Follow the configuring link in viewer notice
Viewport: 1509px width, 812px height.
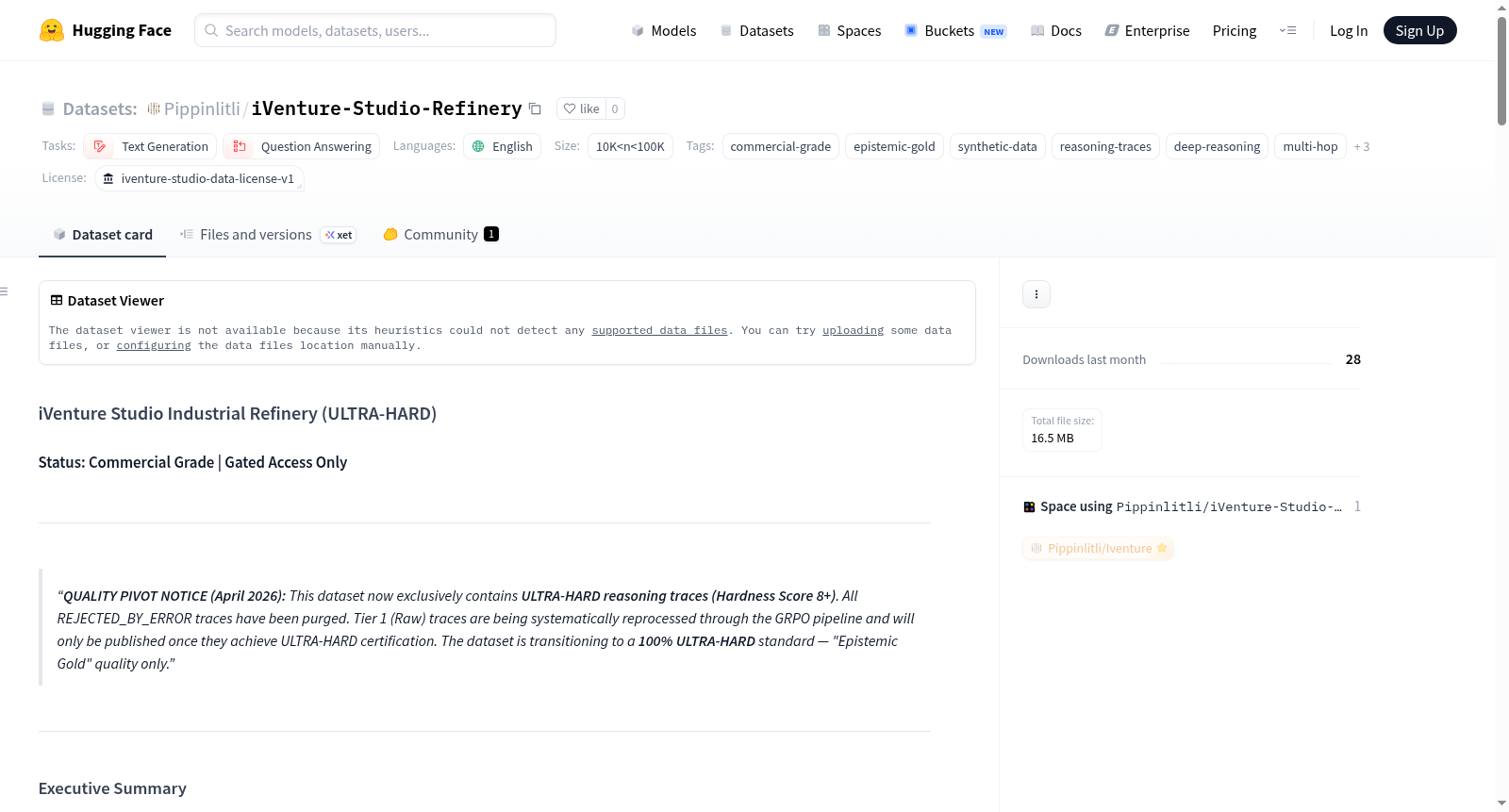point(154,345)
